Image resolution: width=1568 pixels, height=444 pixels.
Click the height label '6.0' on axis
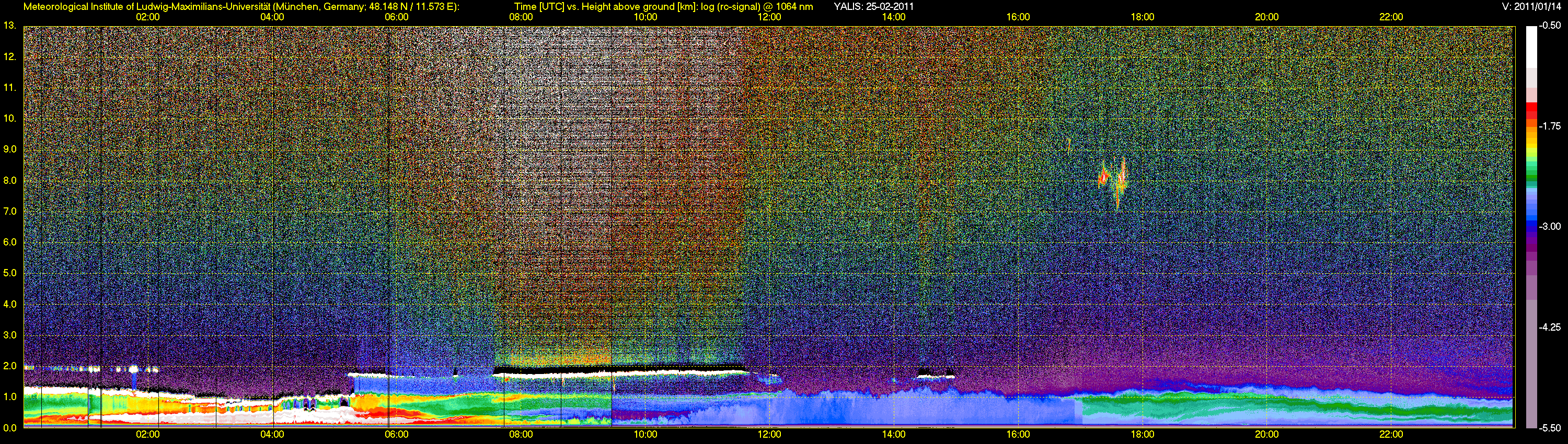(x=10, y=242)
